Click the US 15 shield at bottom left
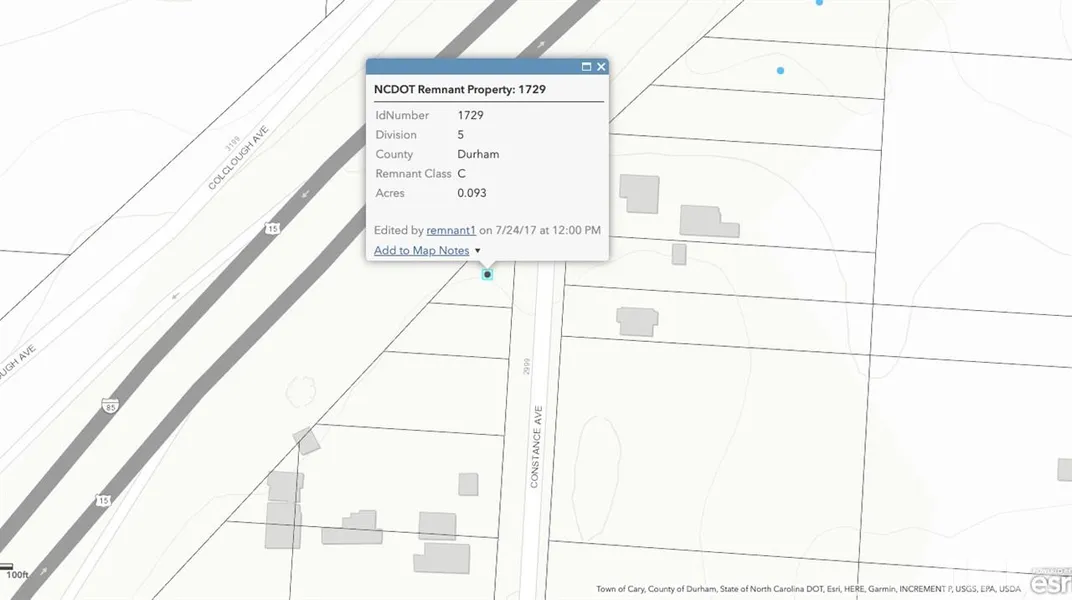 pos(103,499)
